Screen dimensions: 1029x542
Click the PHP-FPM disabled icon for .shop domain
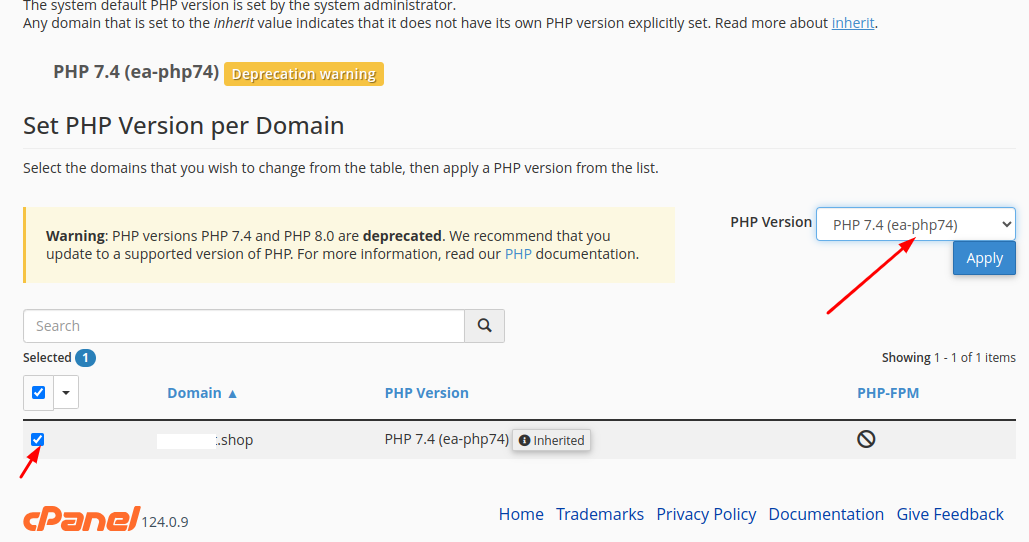[x=866, y=439]
